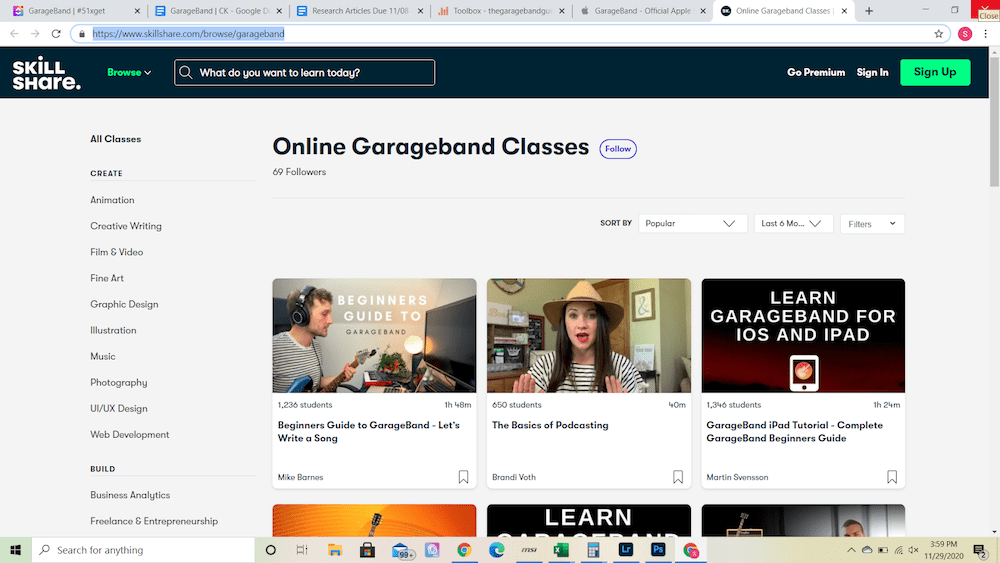Click the browser back arrow
The width and height of the screenshot is (1000, 563).
pos(14,34)
